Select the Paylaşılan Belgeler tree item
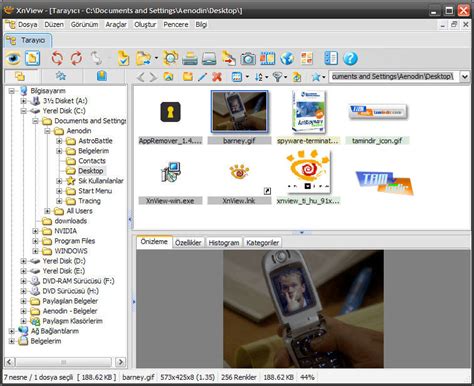Image resolution: width=474 pixels, height=386 pixels. coord(70,301)
